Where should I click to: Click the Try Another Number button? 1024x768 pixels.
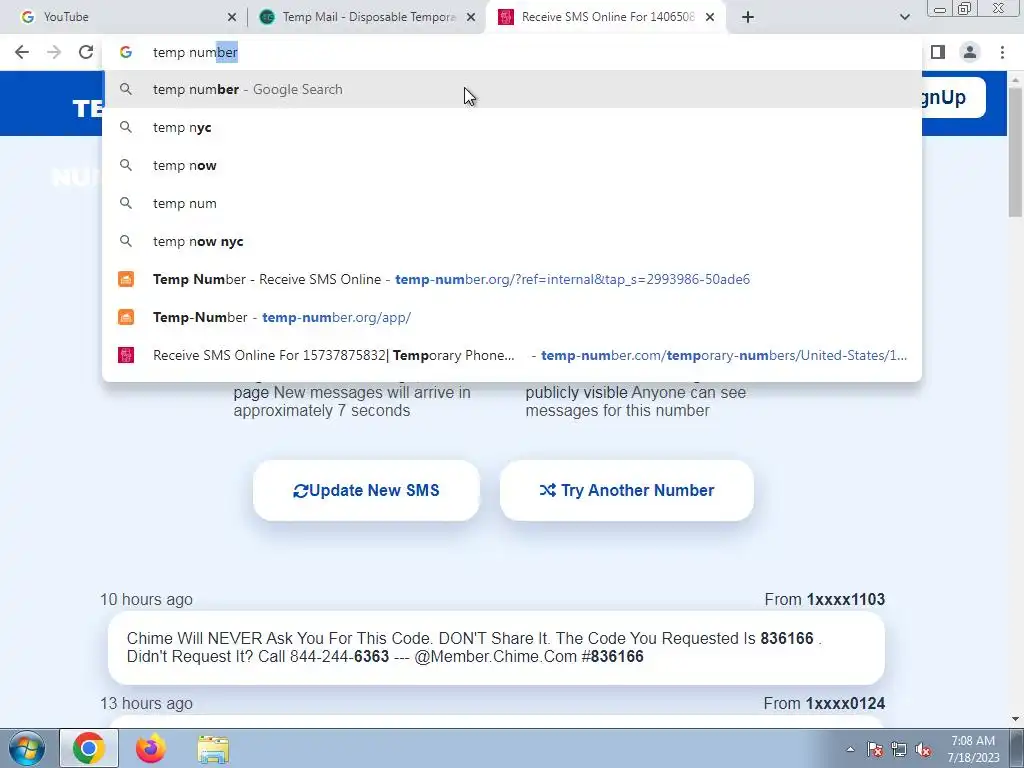tap(627, 490)
